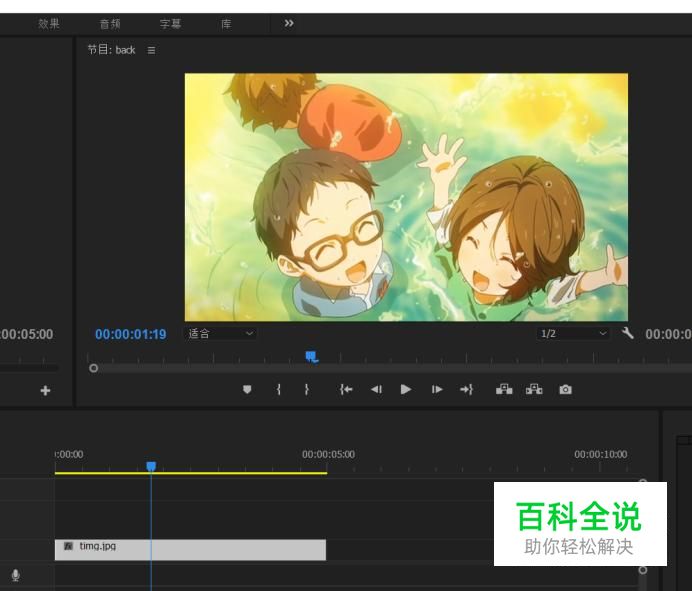The width and height of the screenshot is (692, 591).
Task: Open the 适合 zoom level dropdown
Action: (x=220, y=333)
